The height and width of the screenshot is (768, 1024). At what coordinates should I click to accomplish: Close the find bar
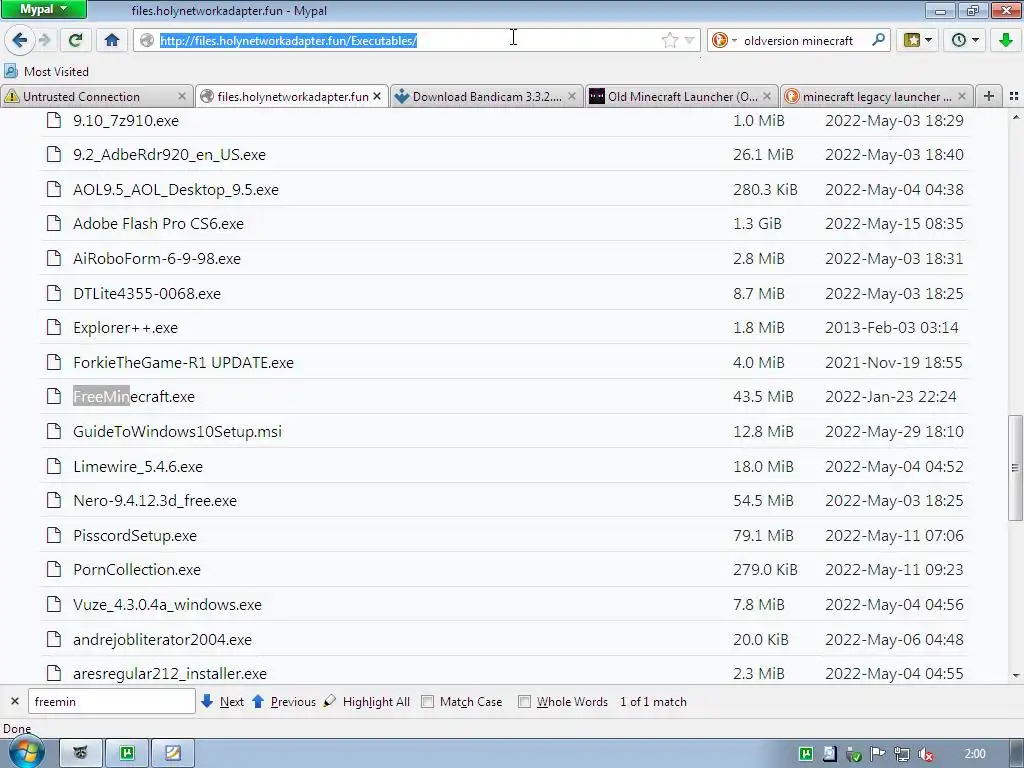click(14, 701)
